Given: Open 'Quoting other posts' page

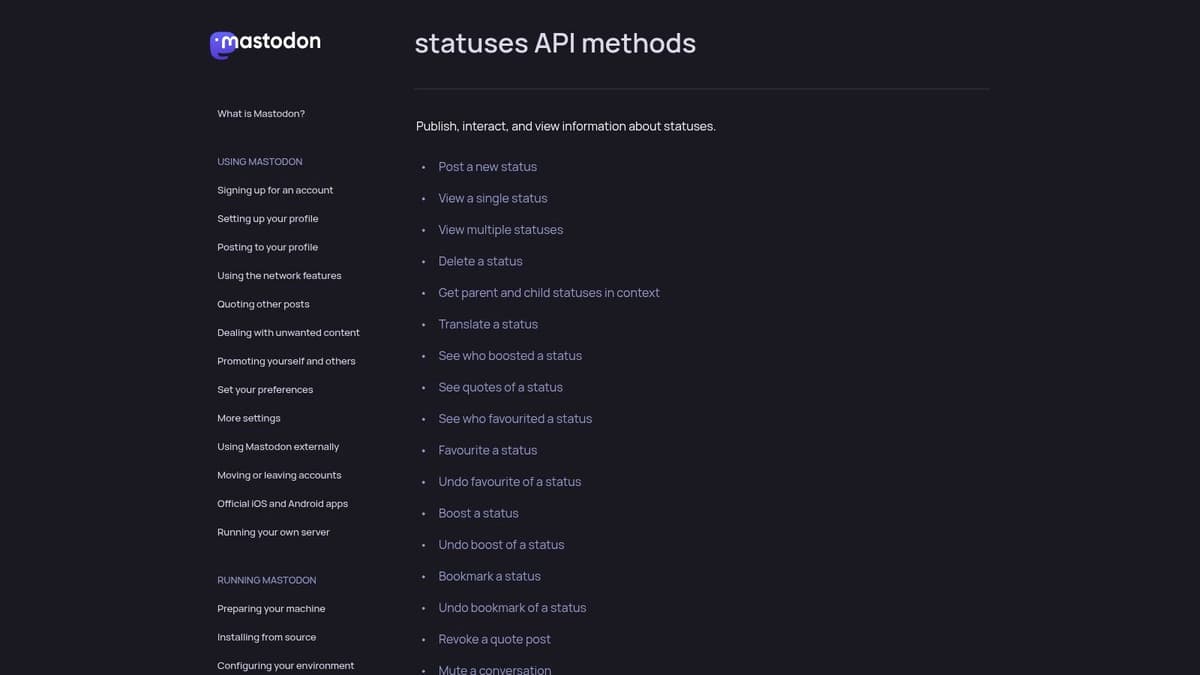Looking at the screenshot, I should [263, 304].
